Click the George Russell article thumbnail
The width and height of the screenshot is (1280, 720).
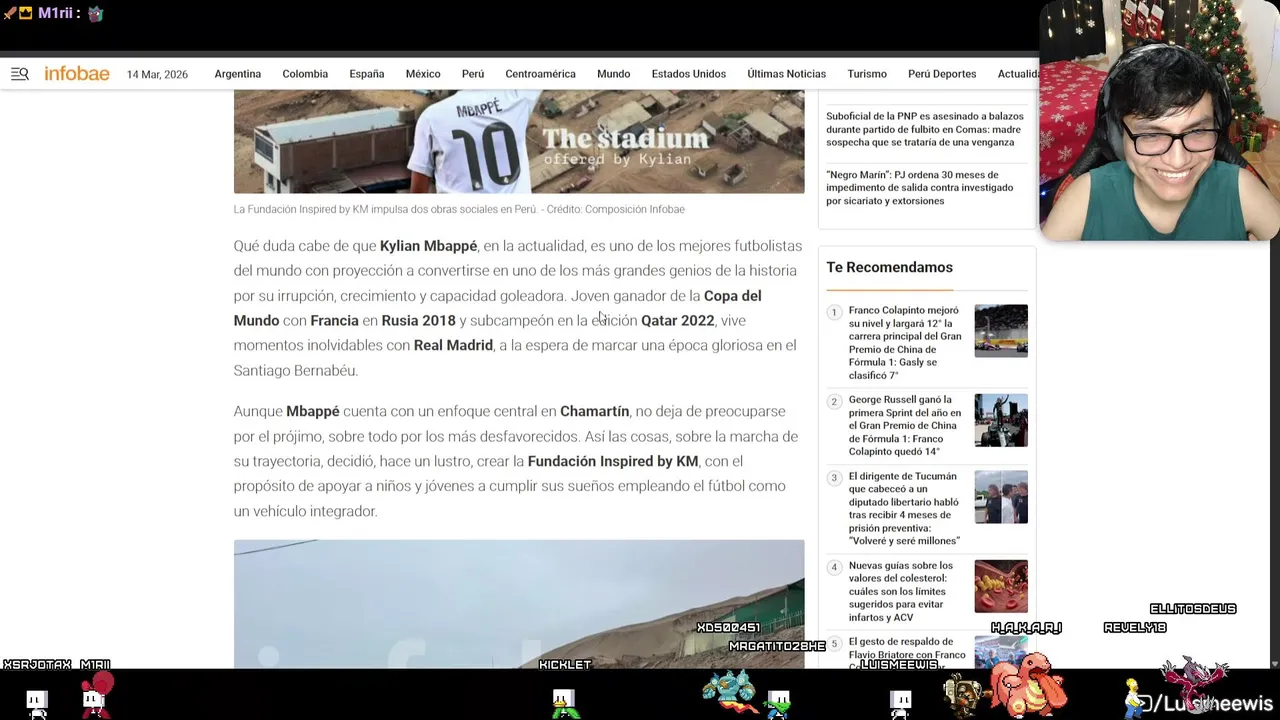(x=1001, y=420)
